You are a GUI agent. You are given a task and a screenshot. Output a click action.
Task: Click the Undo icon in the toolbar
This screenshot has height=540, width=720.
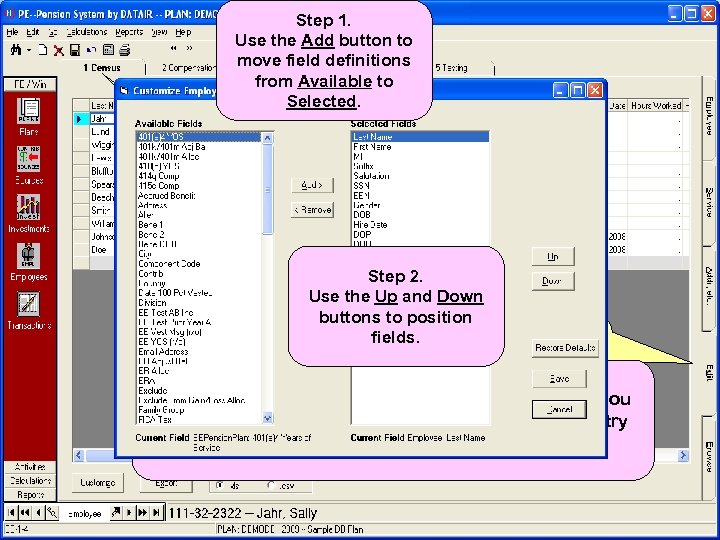tap(91, 50)
